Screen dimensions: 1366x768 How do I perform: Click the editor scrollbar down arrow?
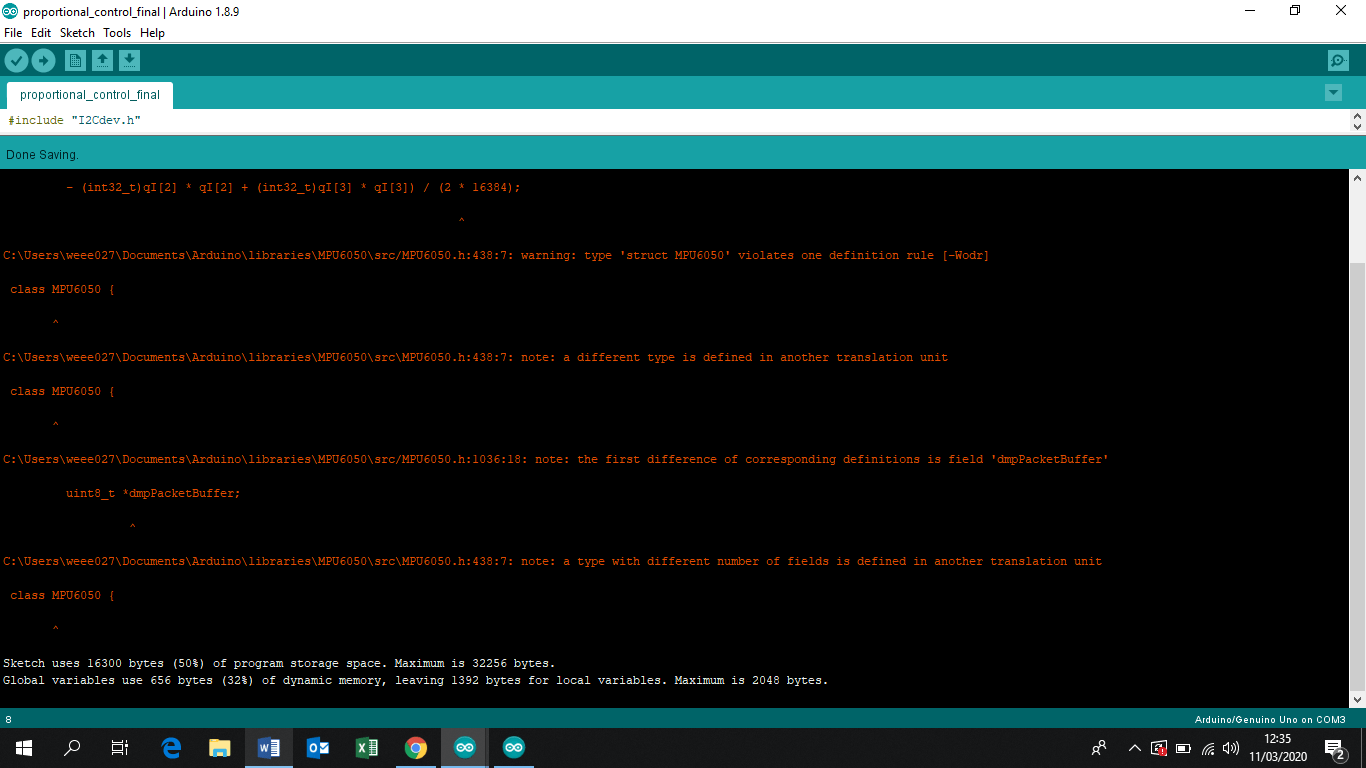click(1357, 126)
